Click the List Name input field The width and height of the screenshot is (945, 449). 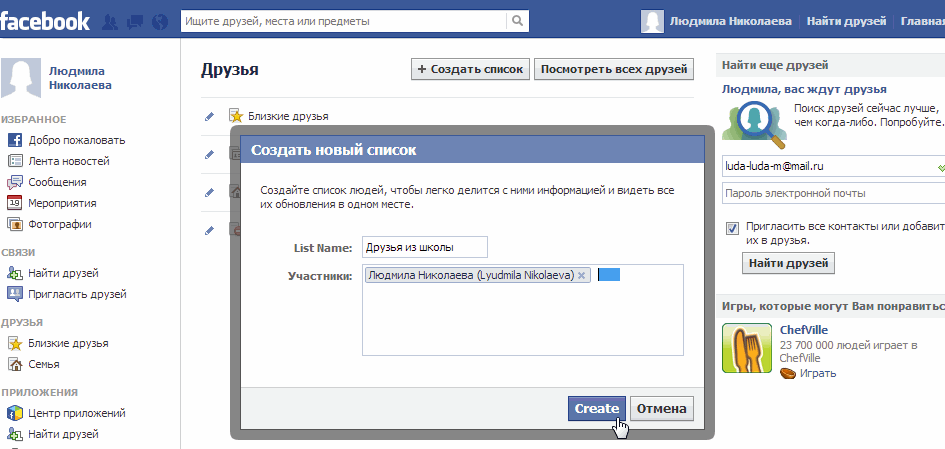tap(425, 247)
